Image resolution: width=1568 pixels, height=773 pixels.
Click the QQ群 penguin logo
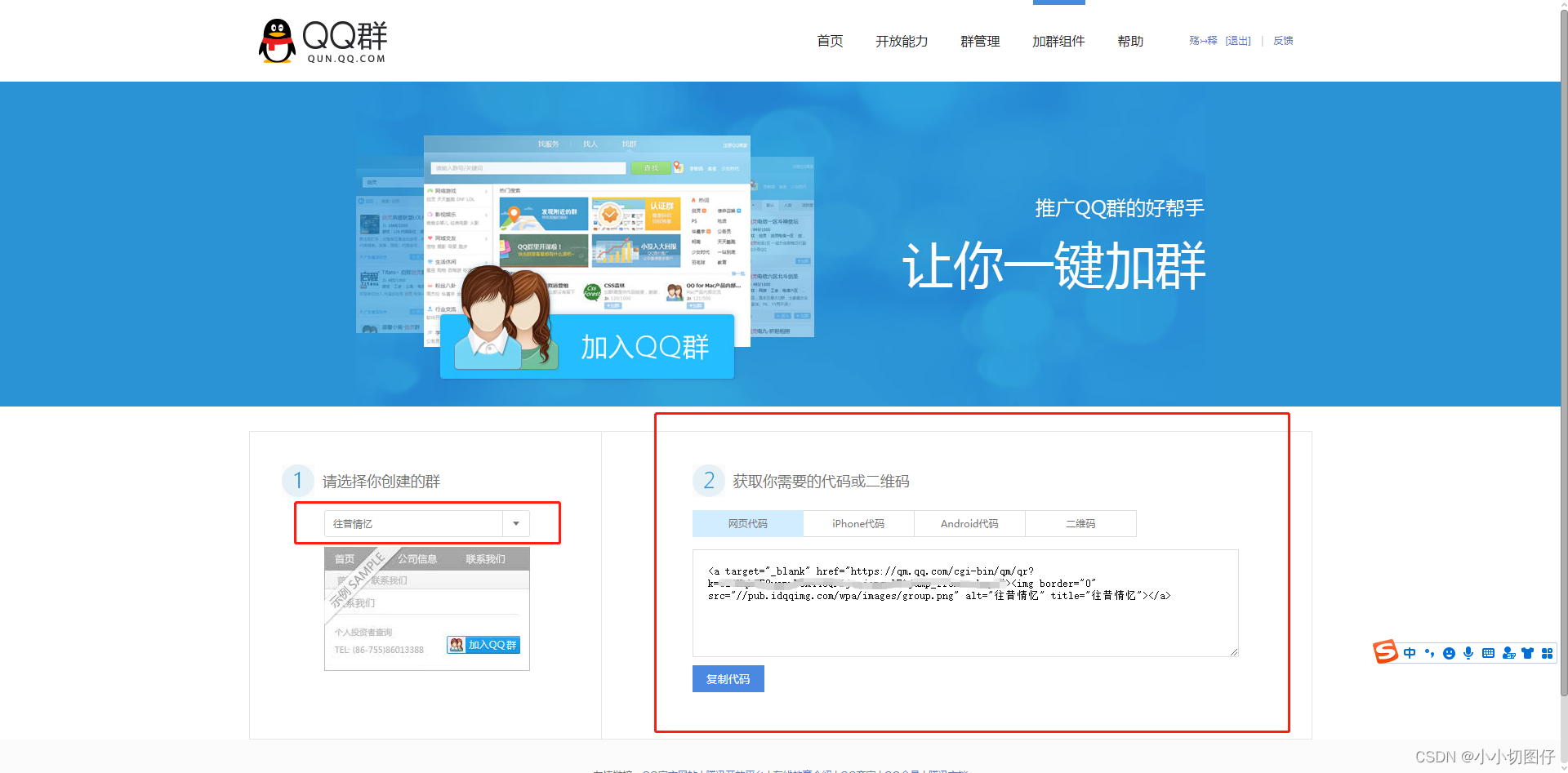[x=323, y=41]
